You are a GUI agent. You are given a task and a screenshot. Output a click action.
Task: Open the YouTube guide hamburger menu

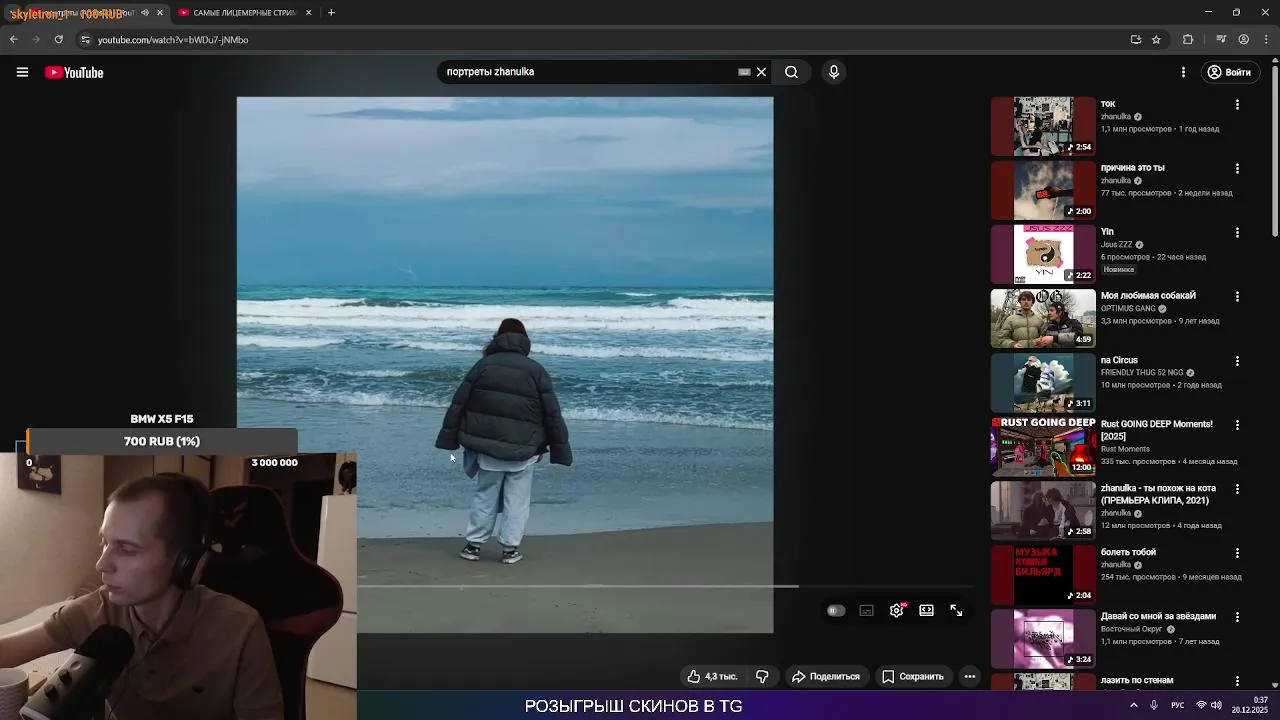[22, 72]
